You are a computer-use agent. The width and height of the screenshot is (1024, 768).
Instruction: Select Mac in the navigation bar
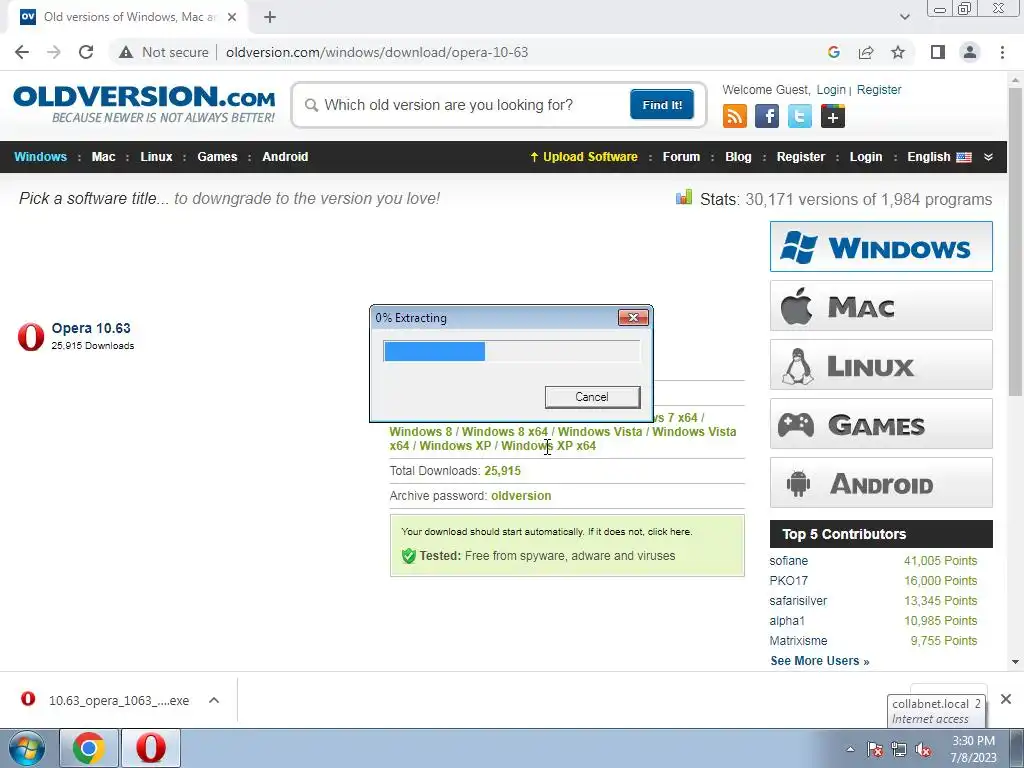(x=103, y=157)
